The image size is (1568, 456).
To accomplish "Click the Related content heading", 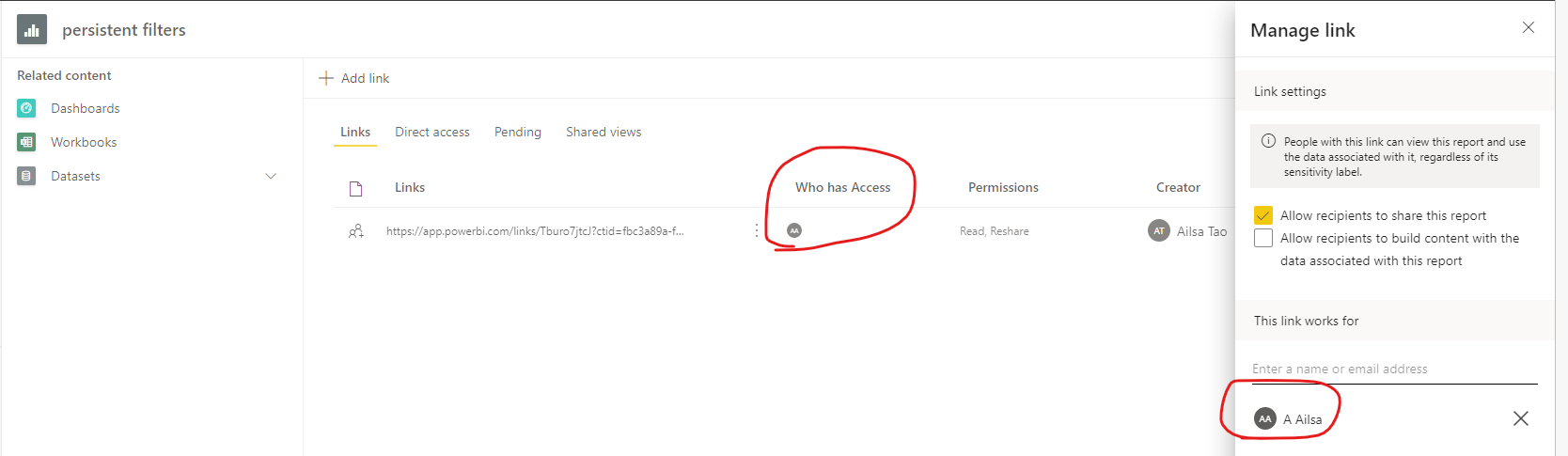I will click(64, 75).
